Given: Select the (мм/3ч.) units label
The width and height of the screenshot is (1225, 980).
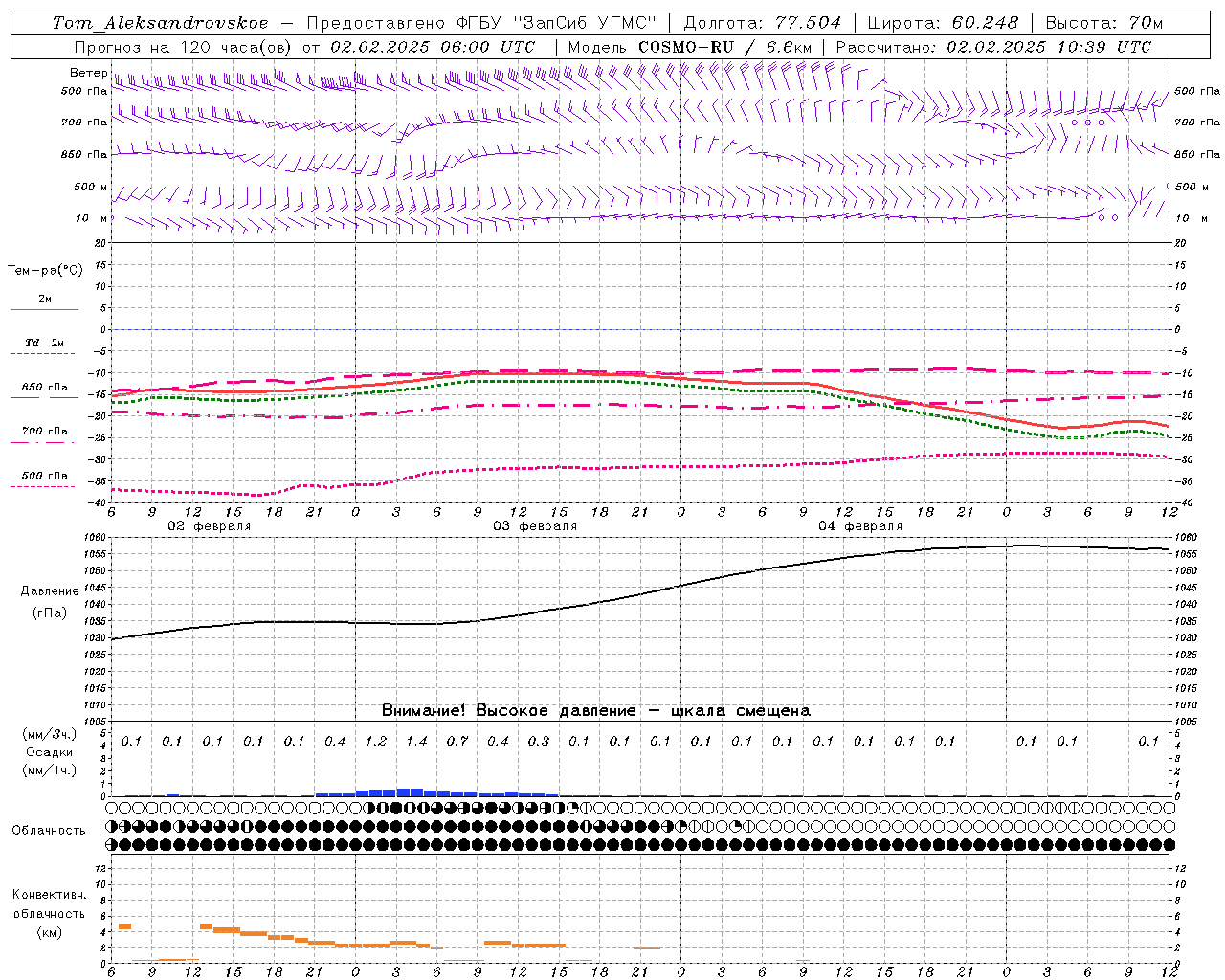Looking at the screenshot, I should (50, 735).
